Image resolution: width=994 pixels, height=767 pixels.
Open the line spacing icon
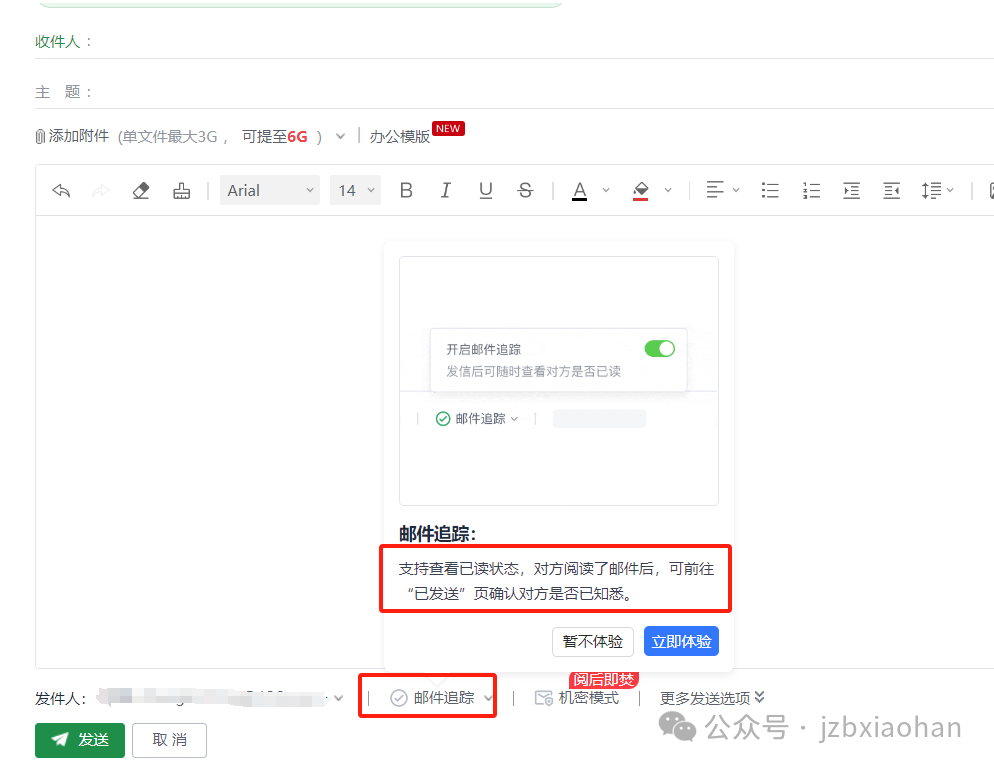(931, 190)
